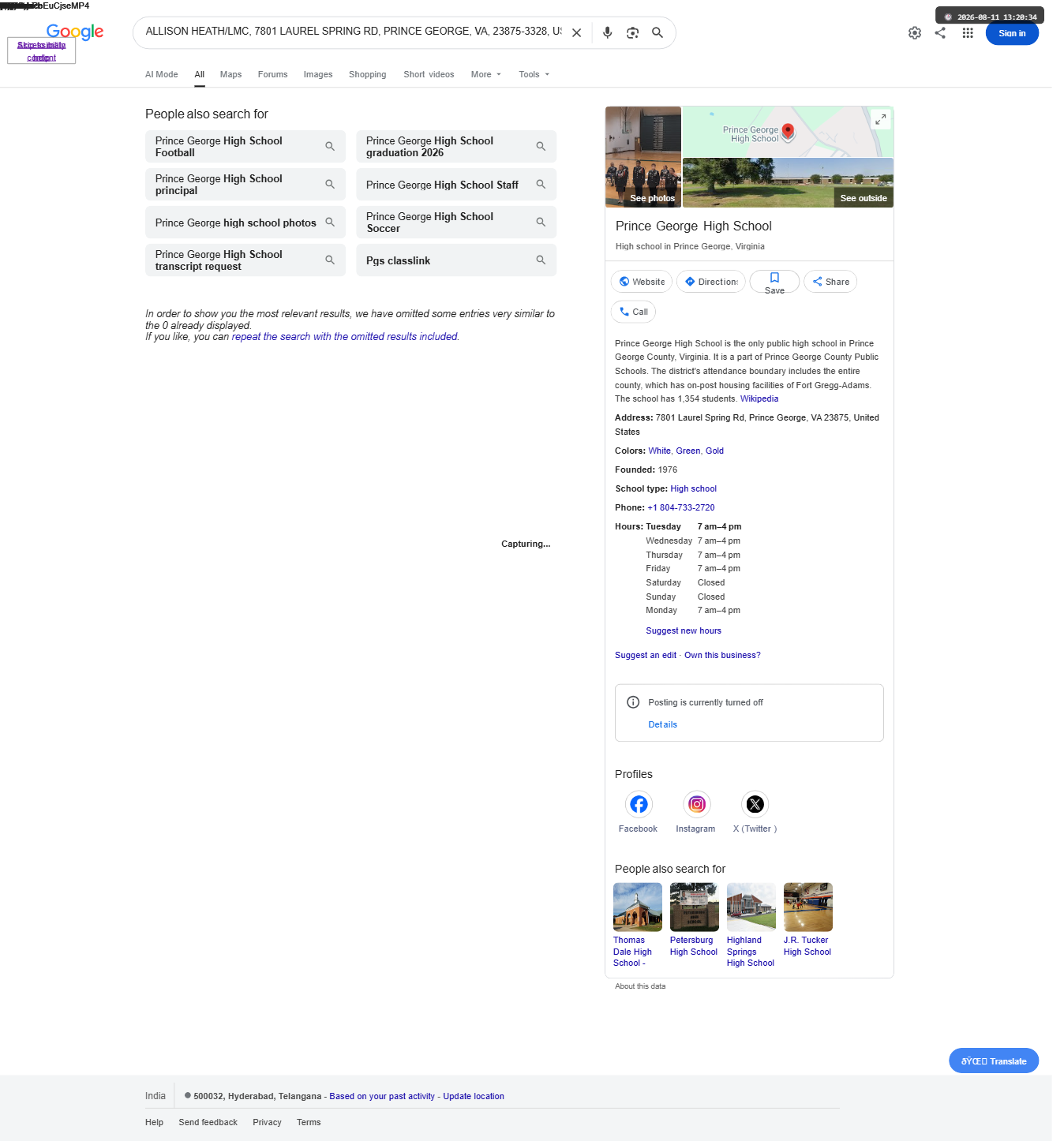Search Prince George High School transcript request
1064x1141 pixels.
(245, 260)
